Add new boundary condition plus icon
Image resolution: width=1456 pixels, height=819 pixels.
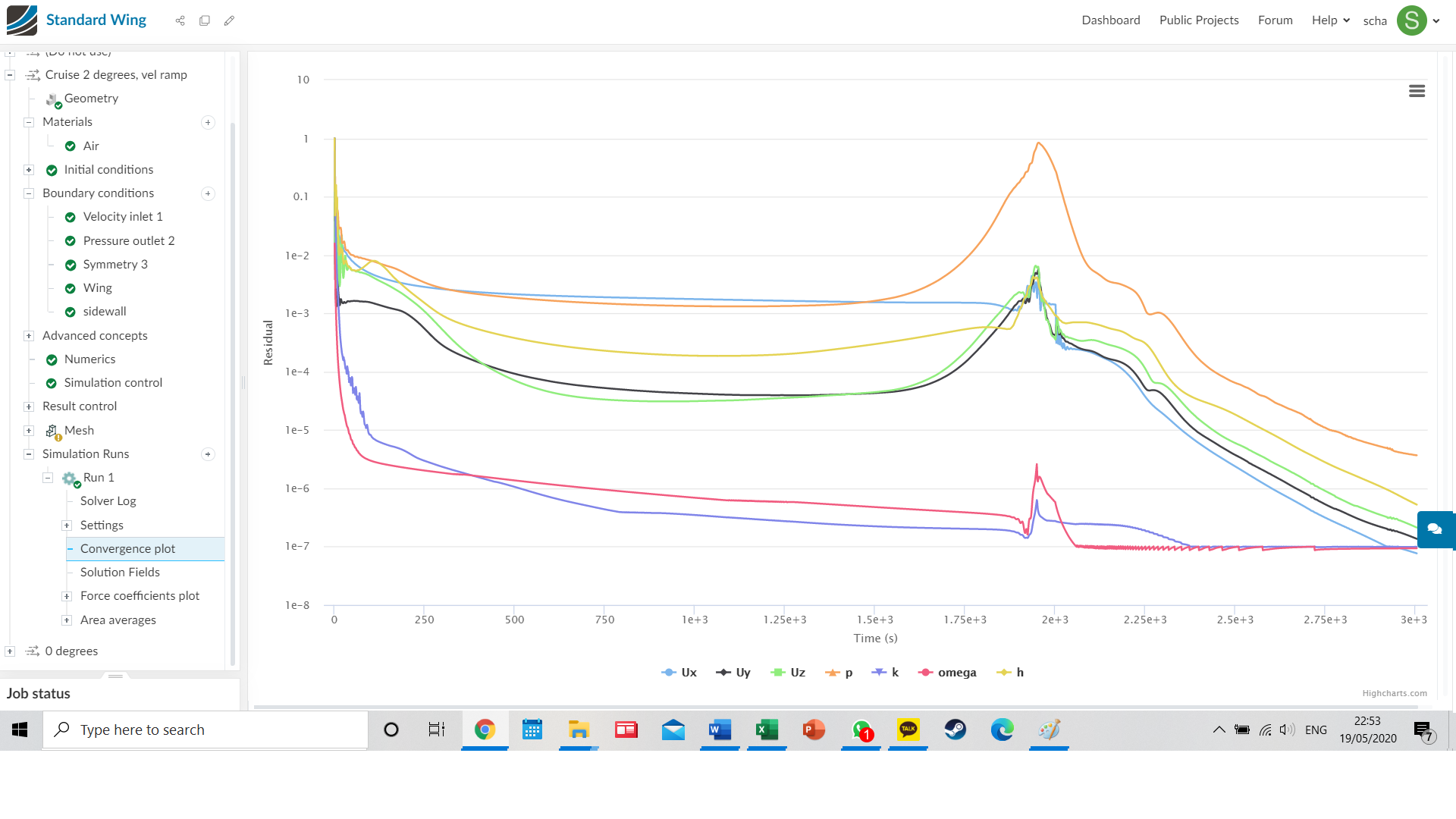[208, 193]
